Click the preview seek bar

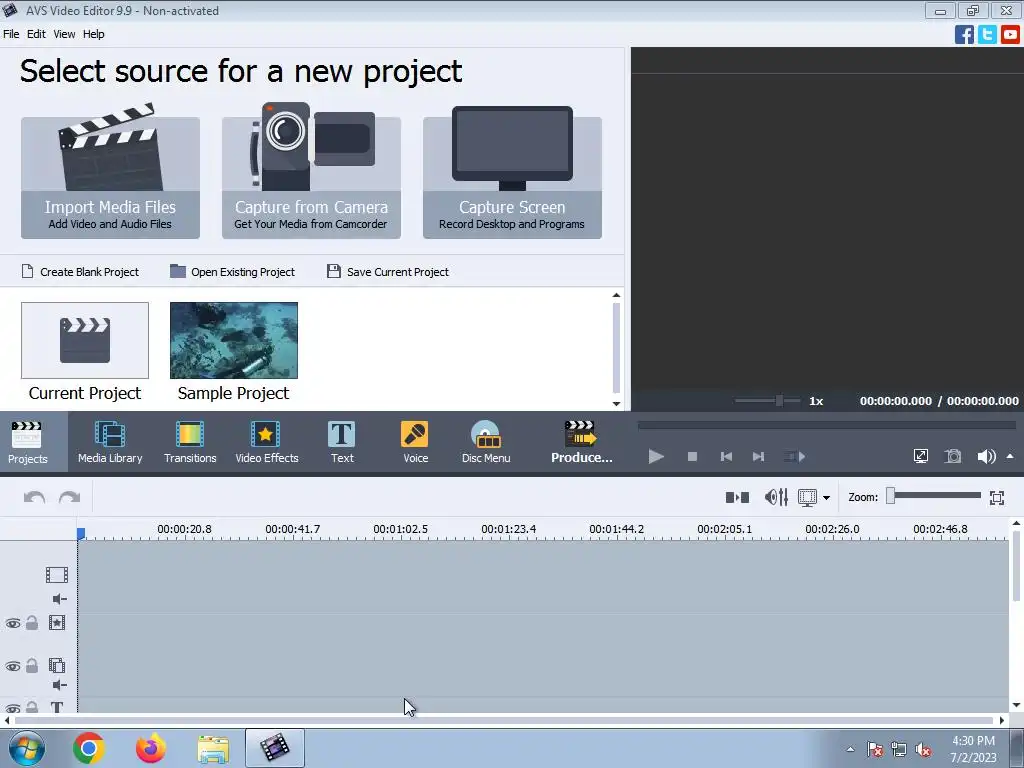[826, 425]
